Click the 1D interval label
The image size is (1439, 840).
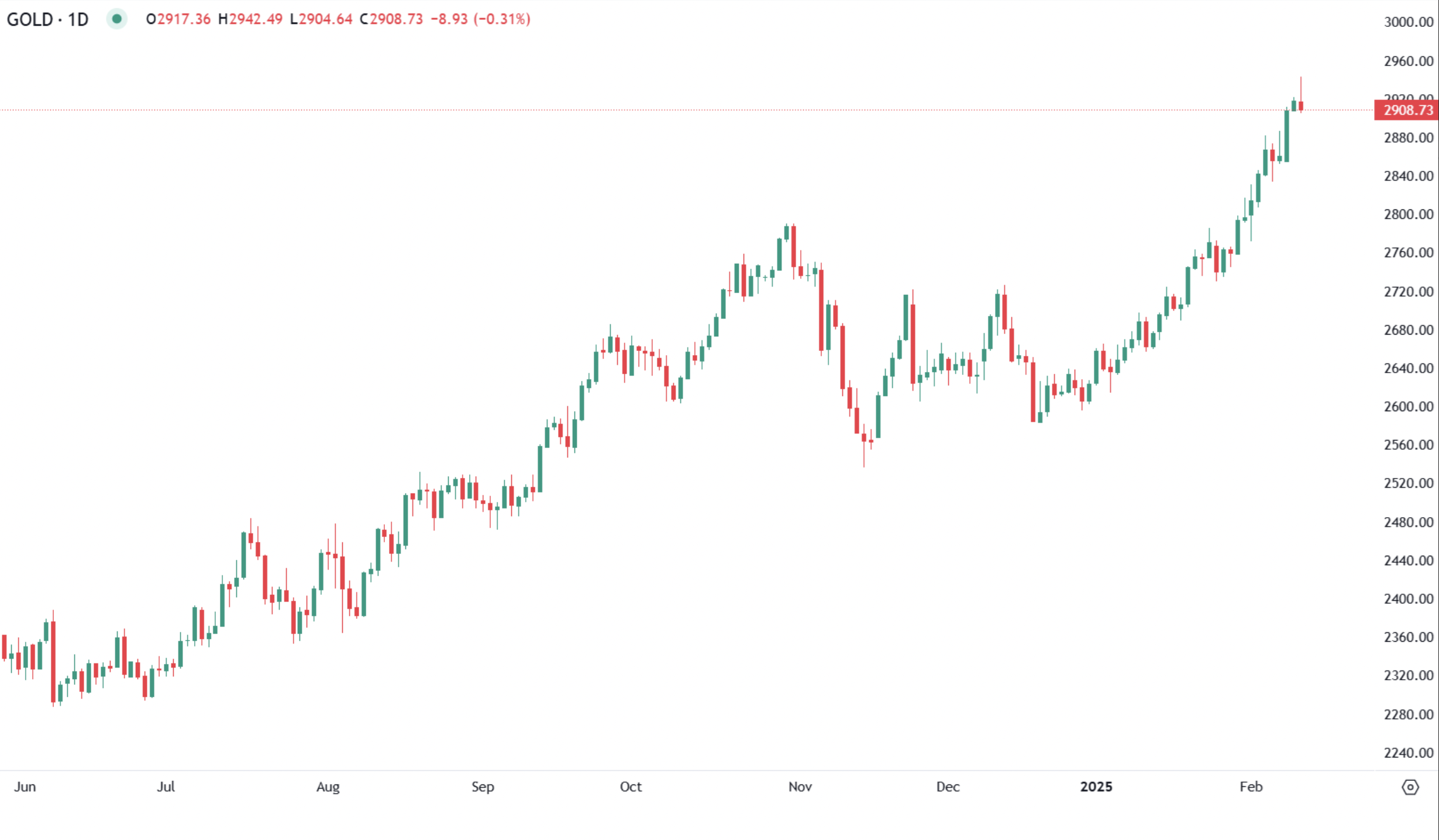coord(78,19)
